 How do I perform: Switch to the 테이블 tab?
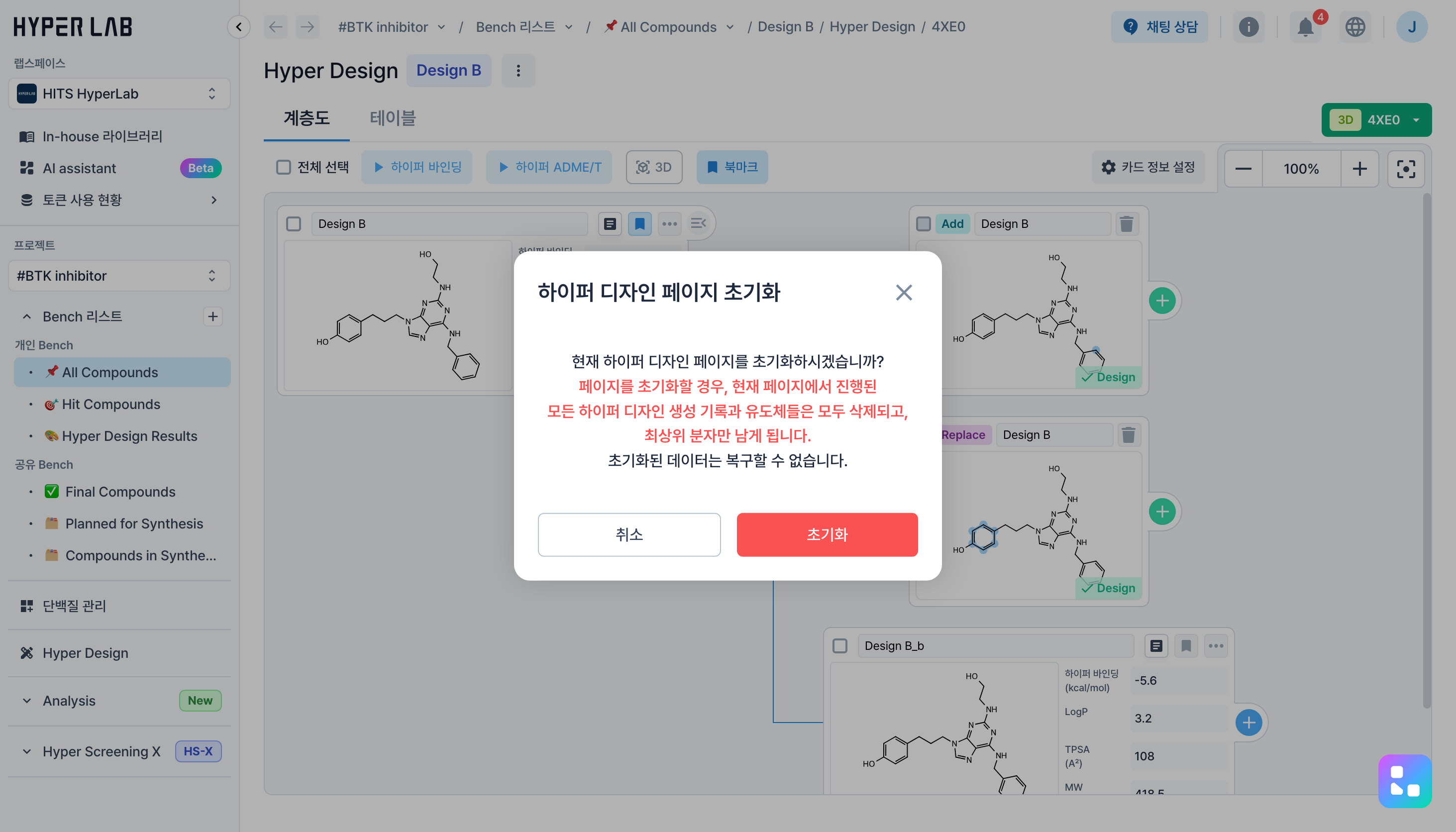(393, 118)
